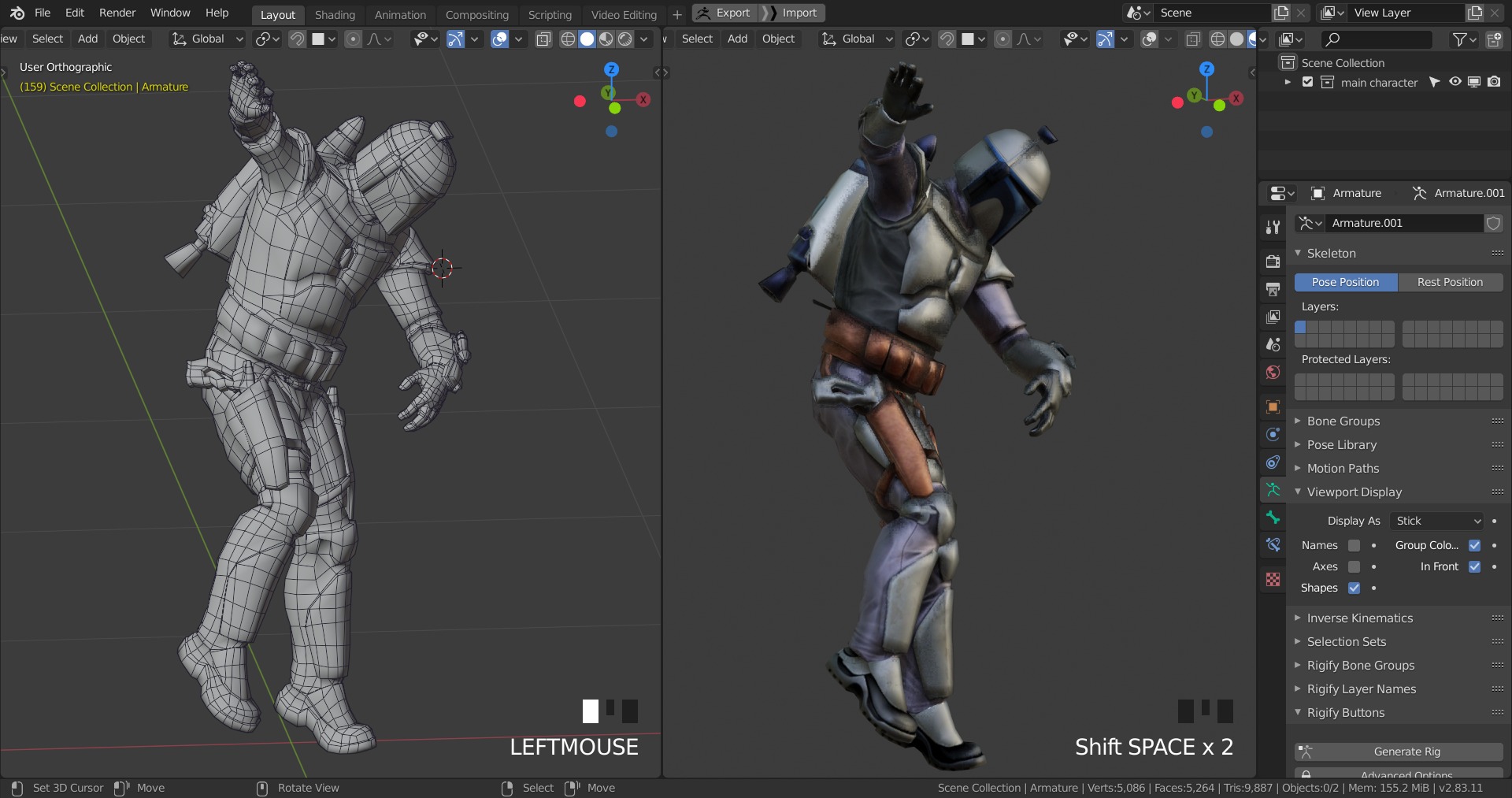Viewport: 1512px width, 798px height.
Task: Open the Texture properties checkerboard tab
Action: pyautogui.click(x=1273, y=580)
